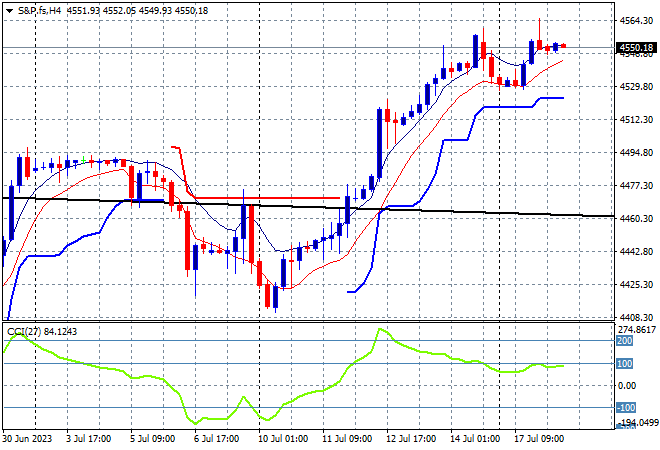Select the CCI(27) indicator label

tap(24, 332)
